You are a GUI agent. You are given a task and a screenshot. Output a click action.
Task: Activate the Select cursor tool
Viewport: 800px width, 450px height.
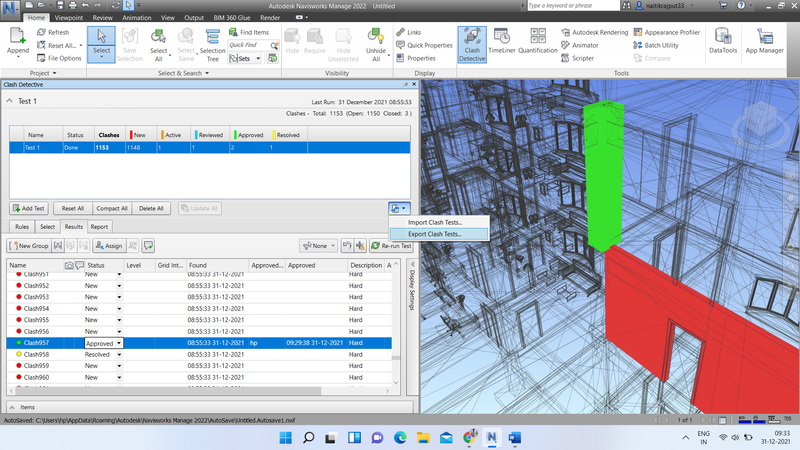(x=101, y=44)
